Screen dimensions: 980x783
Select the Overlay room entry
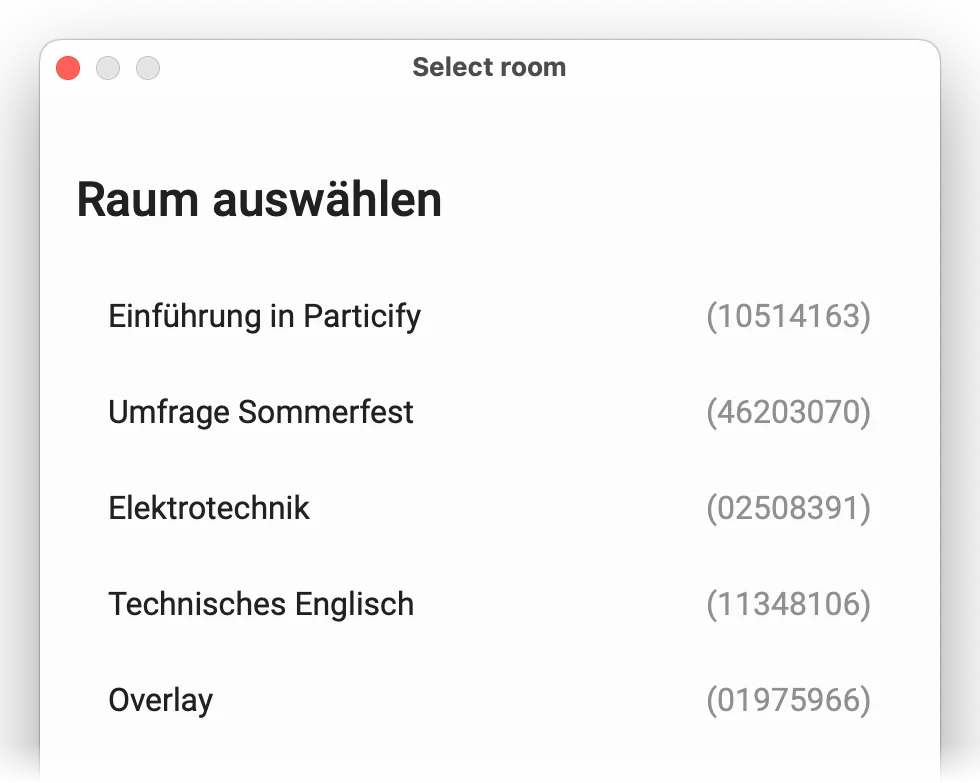pyautogui.click(x=160, y=701)
